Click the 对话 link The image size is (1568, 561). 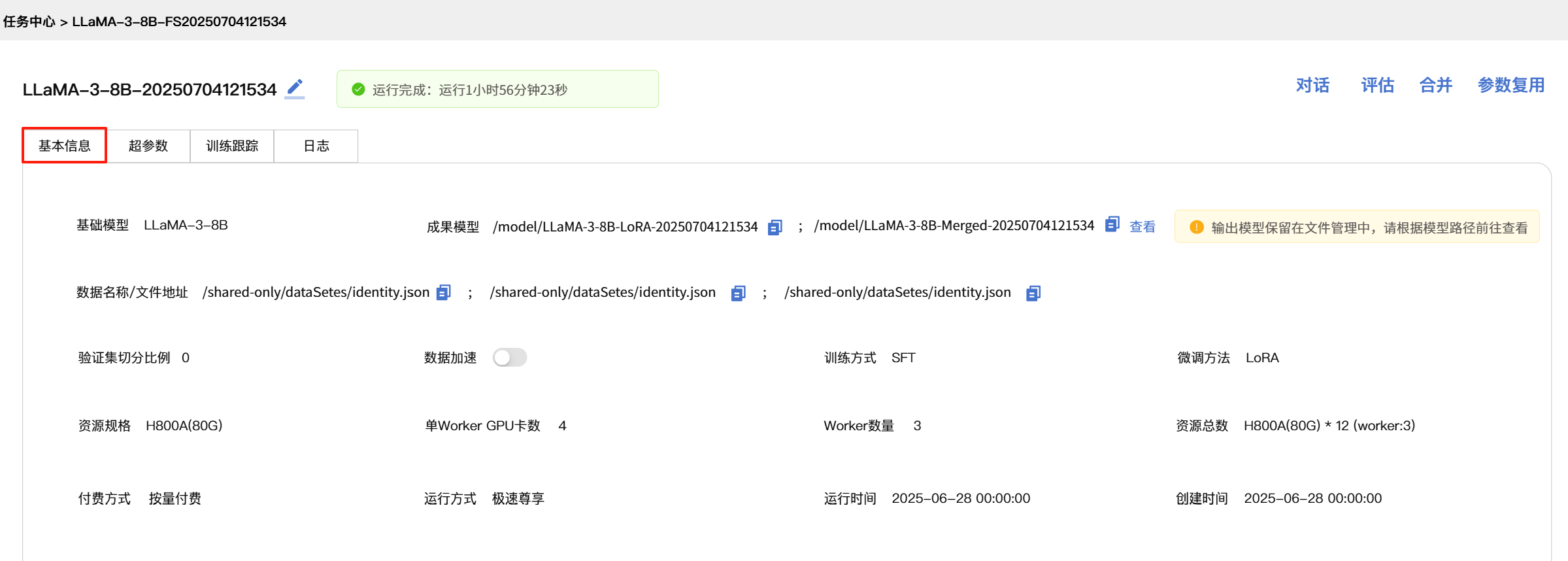(x=1312, y=86)
